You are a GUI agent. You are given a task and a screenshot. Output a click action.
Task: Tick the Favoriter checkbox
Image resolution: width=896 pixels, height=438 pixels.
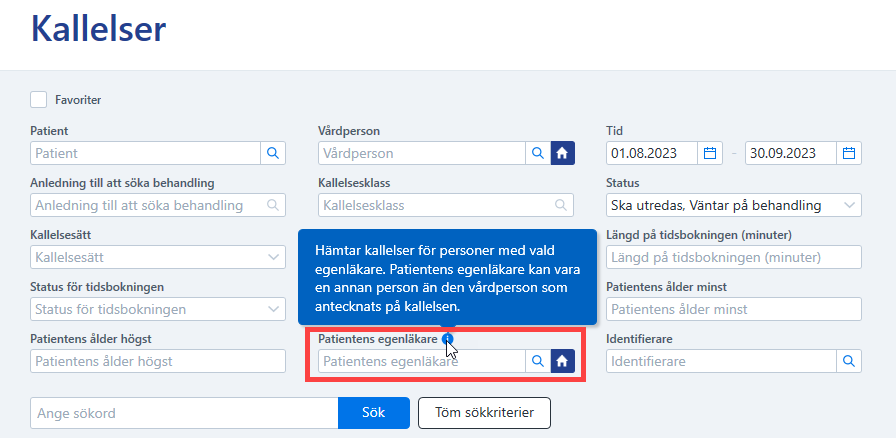39,99
